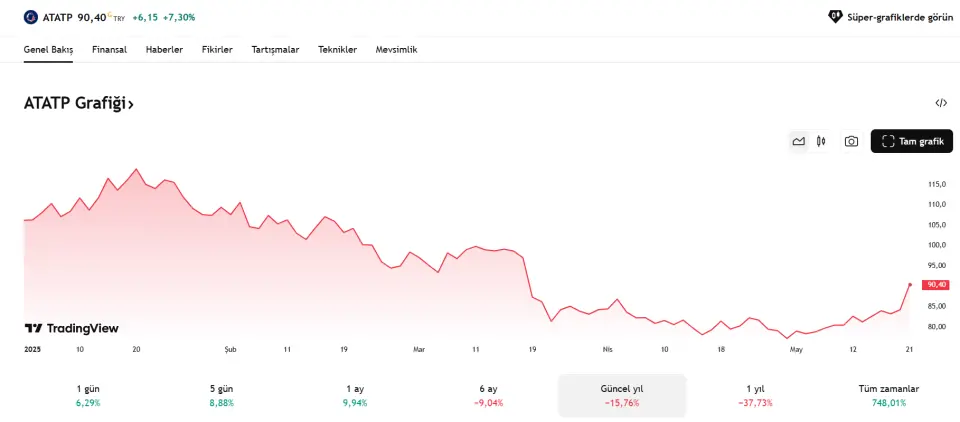Image resolution: width=960 pixels, height=422 pixels.
Task: Open Süper-grafiklerde görün link
Action: [891, 17]
